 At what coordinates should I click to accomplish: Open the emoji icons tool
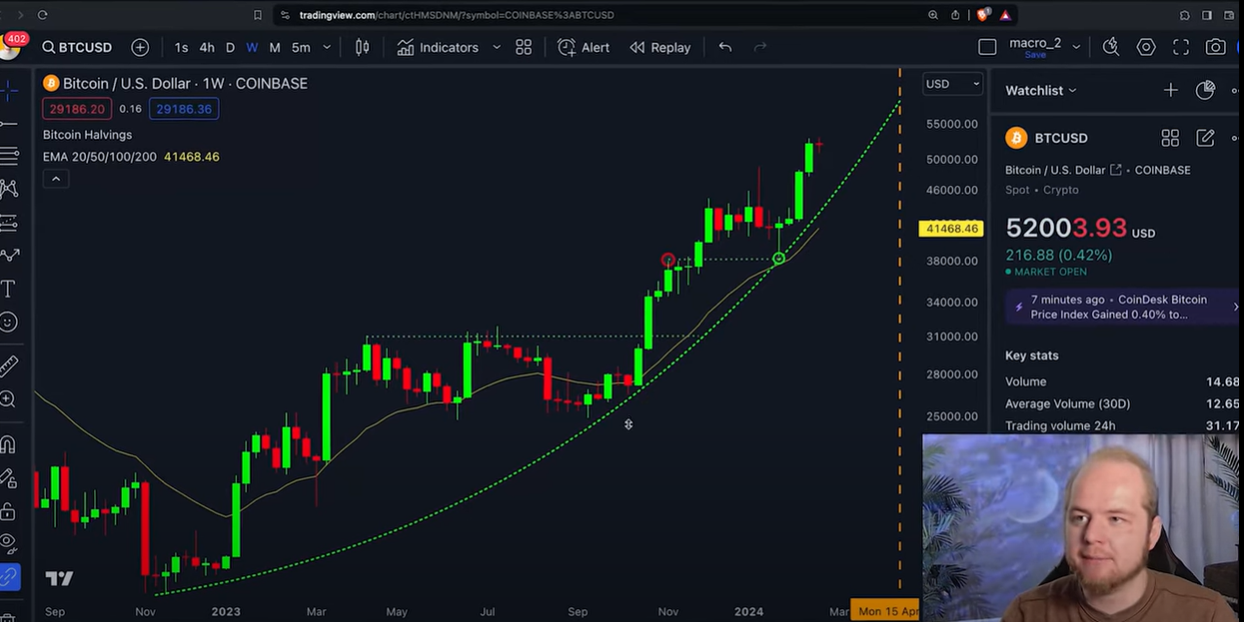8,322
